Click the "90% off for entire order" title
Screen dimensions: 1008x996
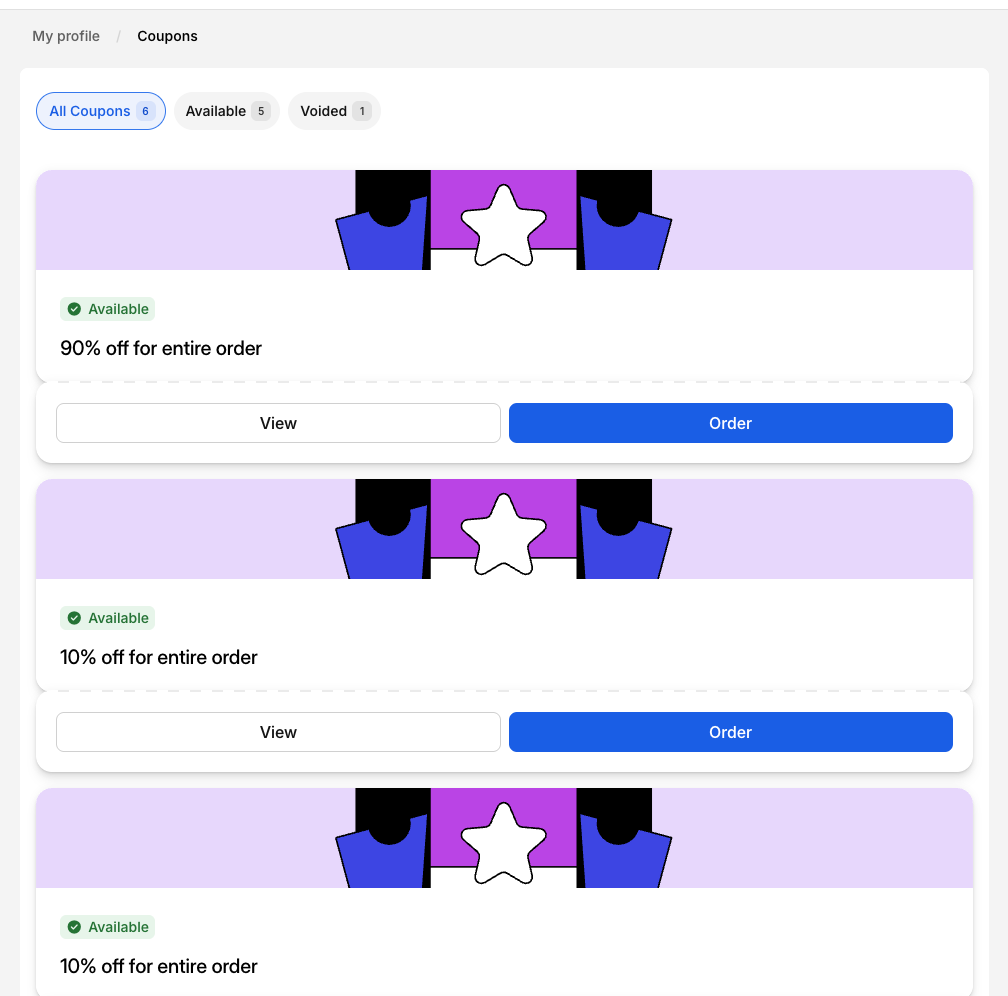(161, 349)
